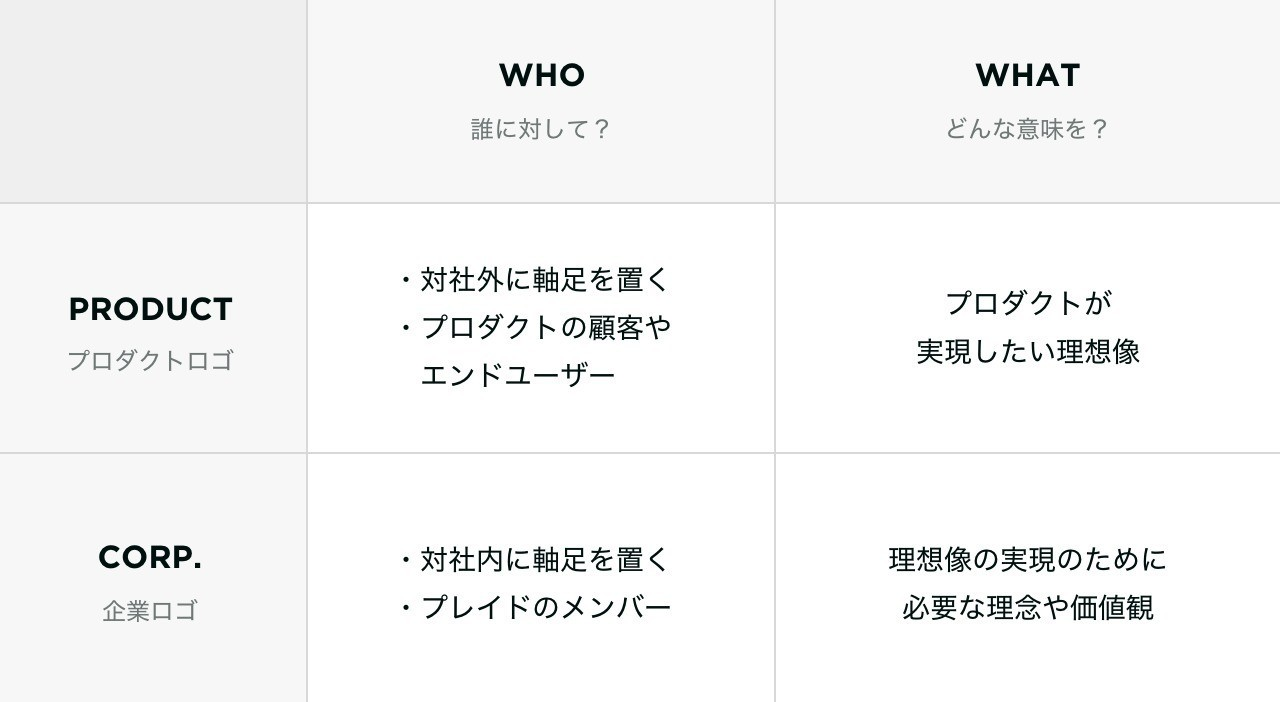This screenshot has height=702, width=1280.
Task: Select the CORP. row heading
Action: tap(151, 558)
